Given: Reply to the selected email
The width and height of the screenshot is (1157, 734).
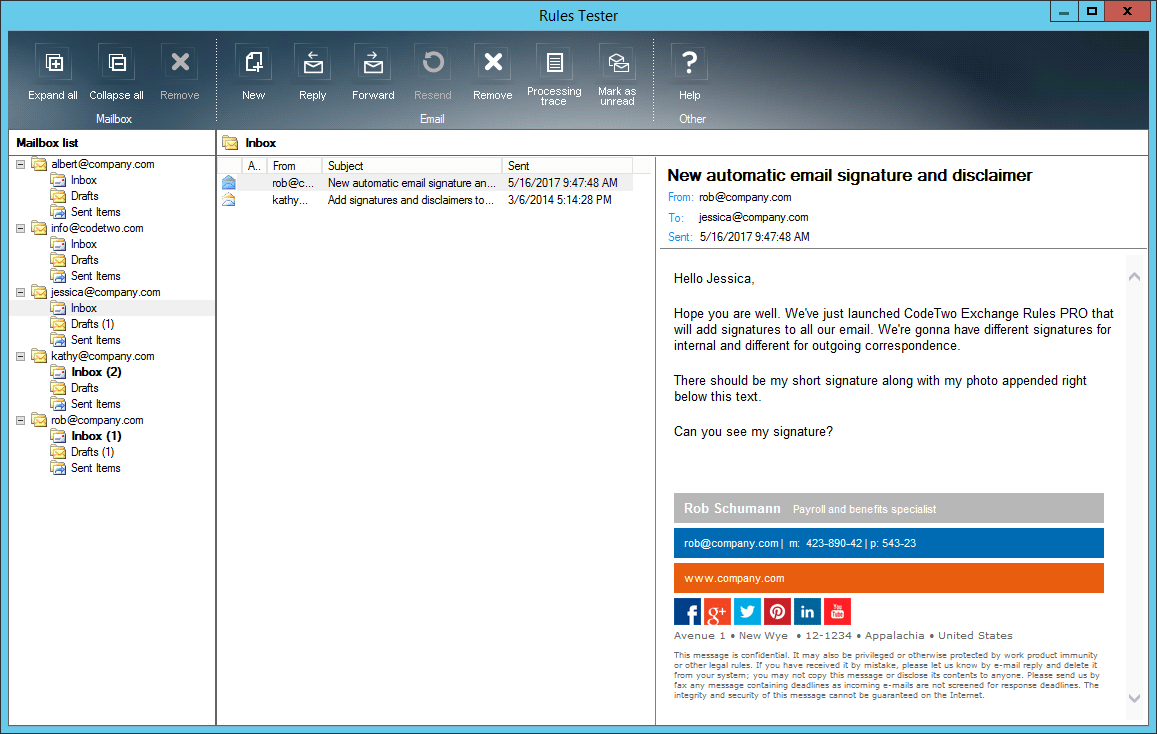Looking at the screenshot, I should (312, 62).
